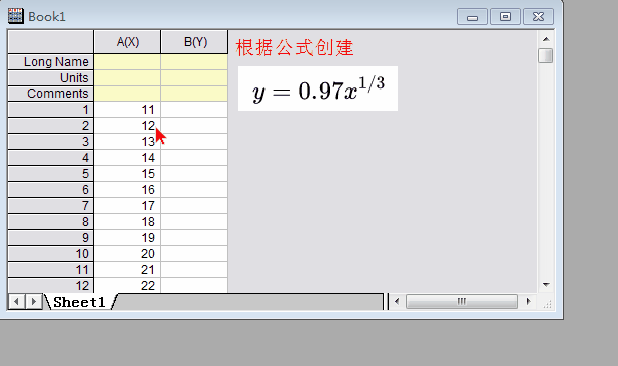
Task: Click cell containing value 20
Action: point(127,254)
